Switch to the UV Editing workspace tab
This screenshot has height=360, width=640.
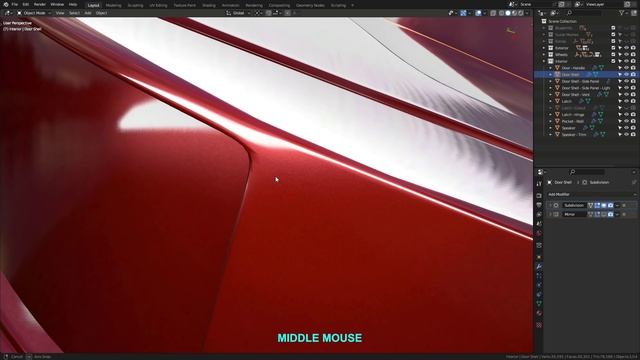pos(158,5)
